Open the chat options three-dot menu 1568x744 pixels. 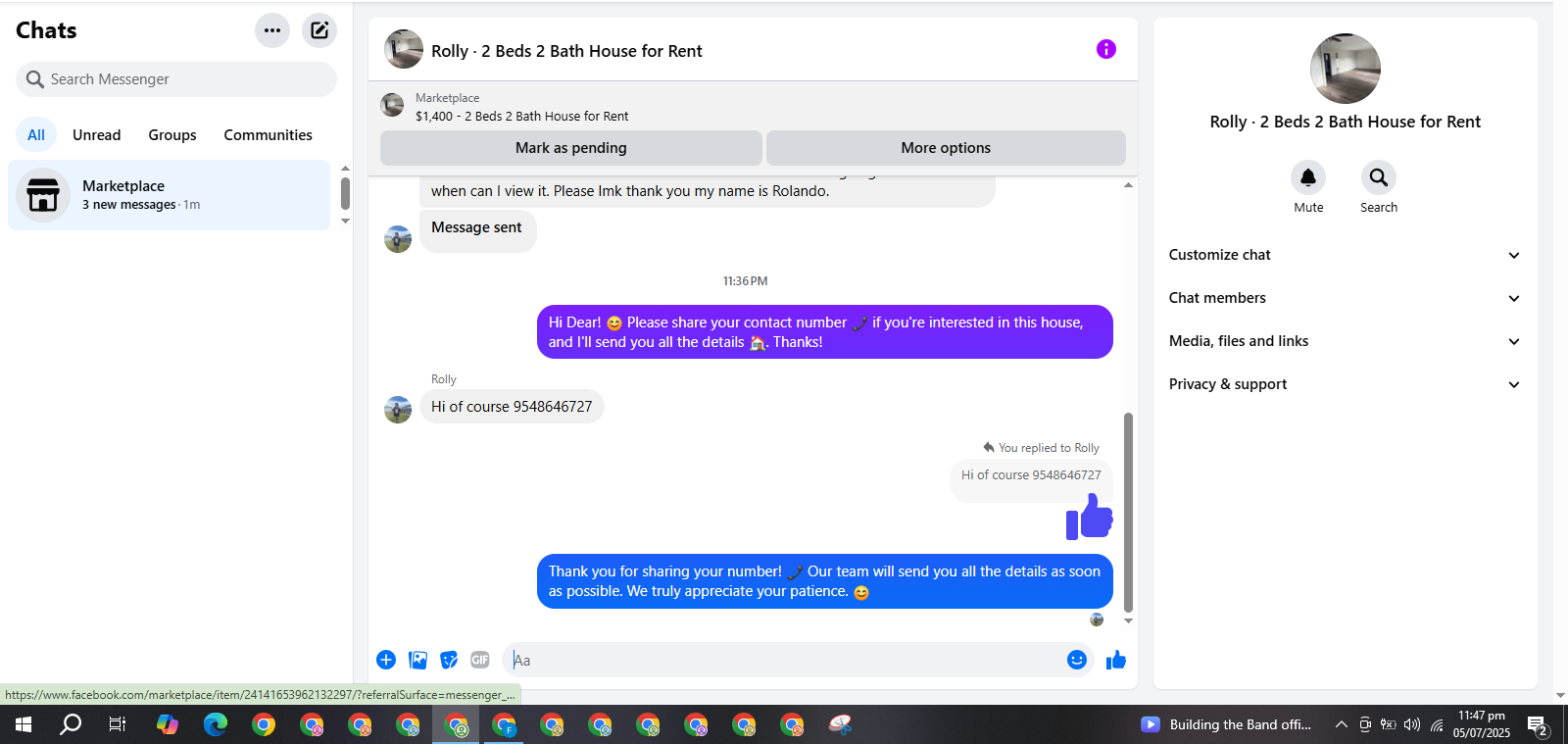[272, 30]
